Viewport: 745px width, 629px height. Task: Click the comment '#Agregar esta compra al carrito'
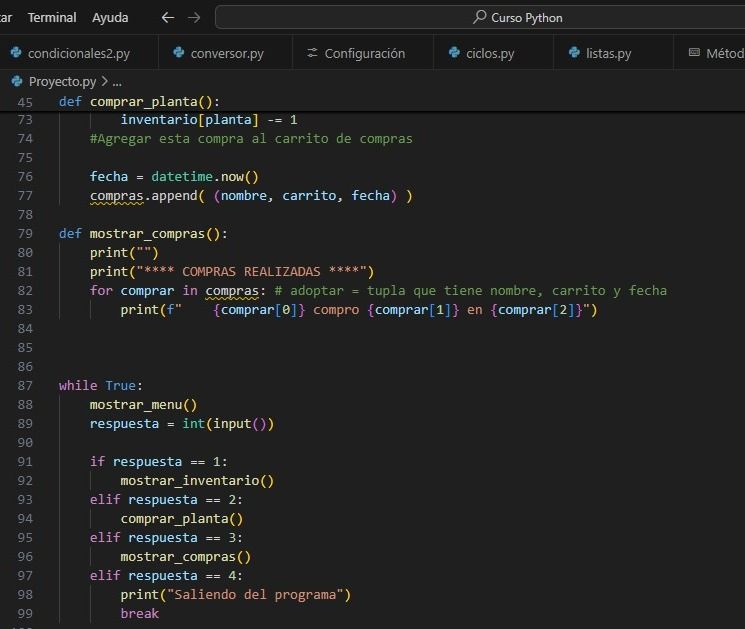[x=251, y=139]
